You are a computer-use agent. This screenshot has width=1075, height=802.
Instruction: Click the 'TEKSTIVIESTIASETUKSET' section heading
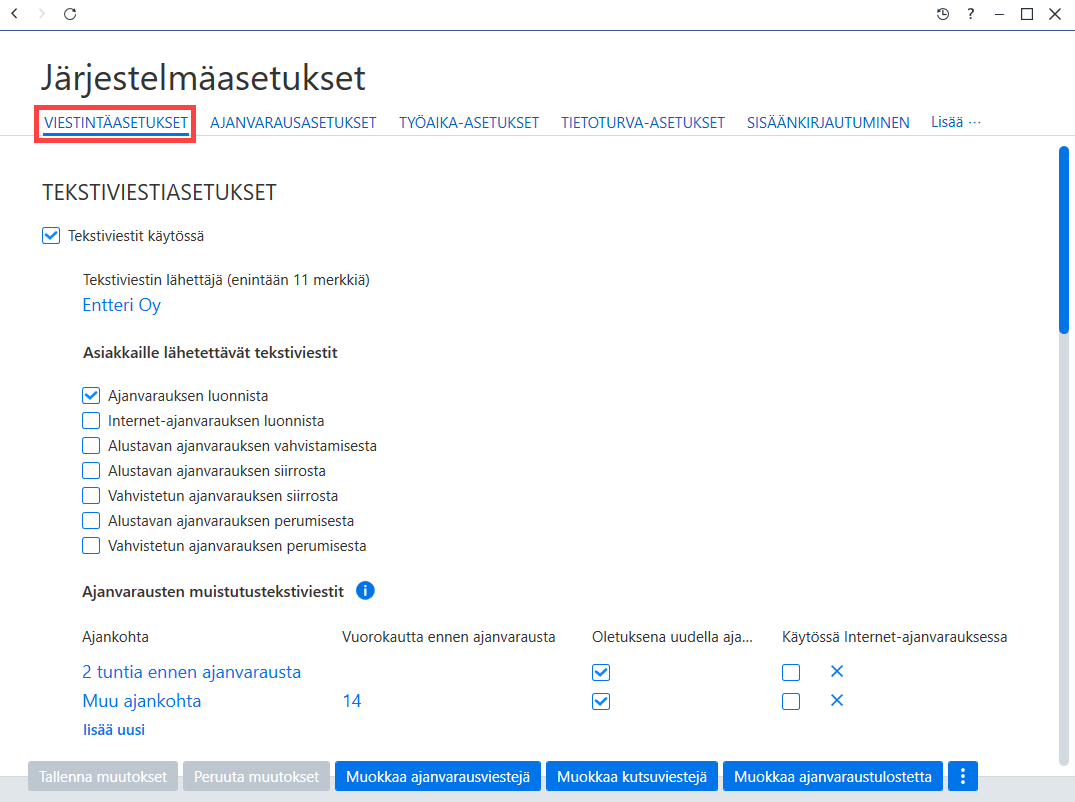coord(159,193)
